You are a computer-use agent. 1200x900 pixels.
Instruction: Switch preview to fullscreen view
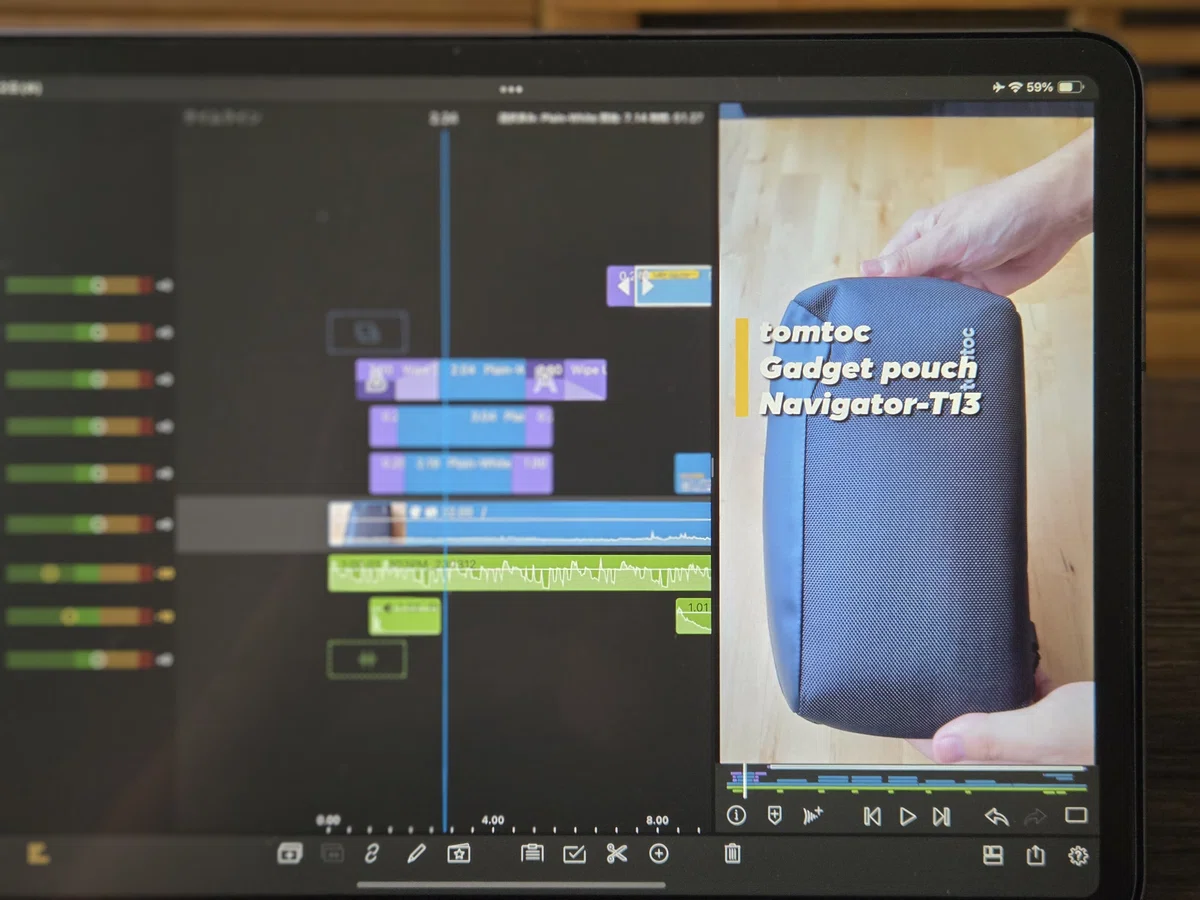[x=1076, y=816]
